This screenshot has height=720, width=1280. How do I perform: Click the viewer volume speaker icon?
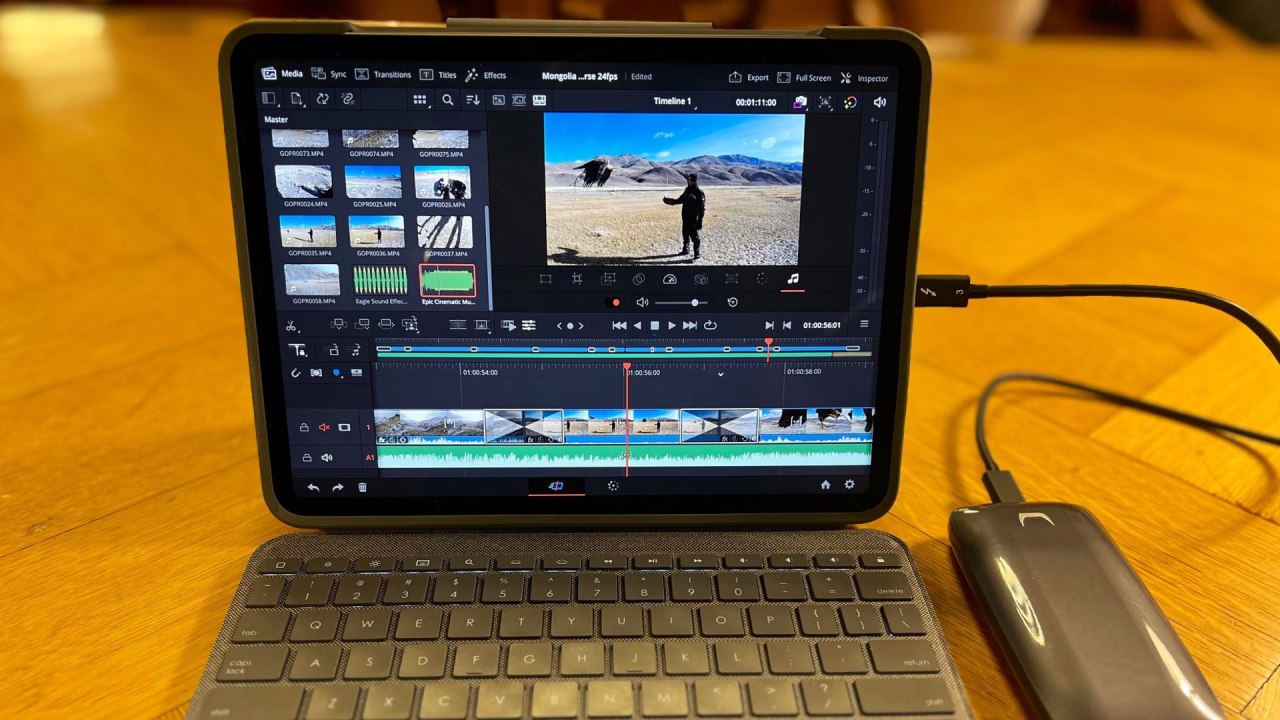(x=642, y=302)
